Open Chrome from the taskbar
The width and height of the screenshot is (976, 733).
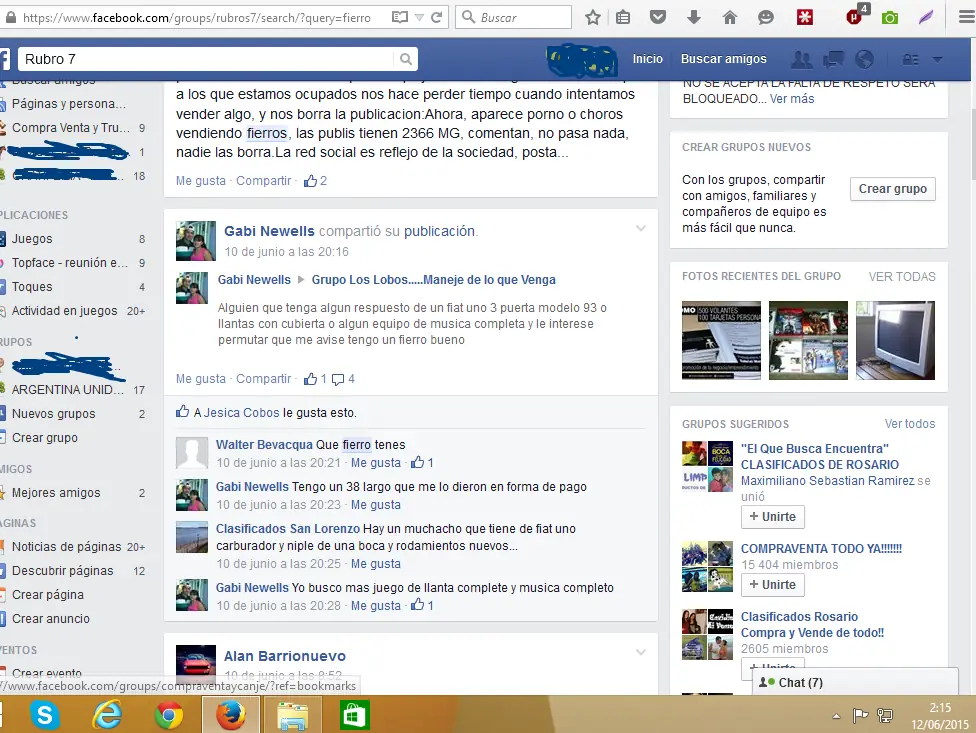169,715
